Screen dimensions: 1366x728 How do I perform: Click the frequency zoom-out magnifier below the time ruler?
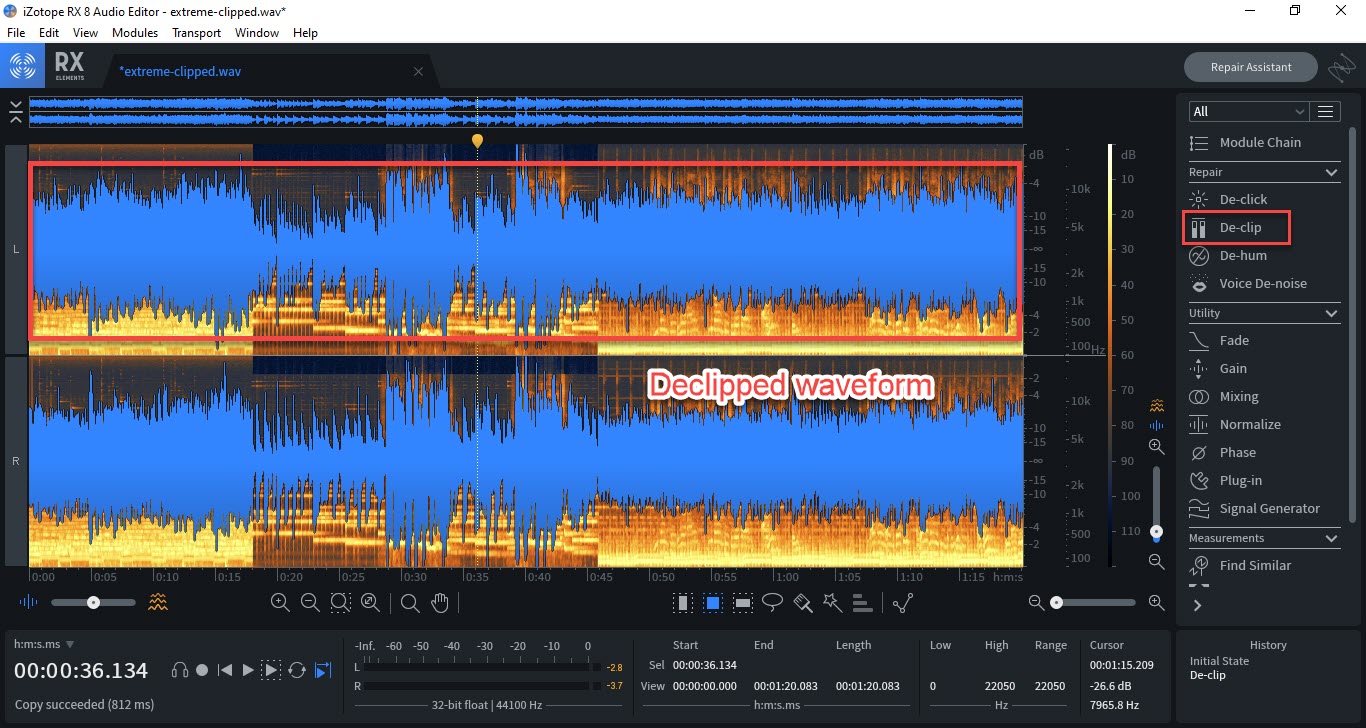[1037, 602]
